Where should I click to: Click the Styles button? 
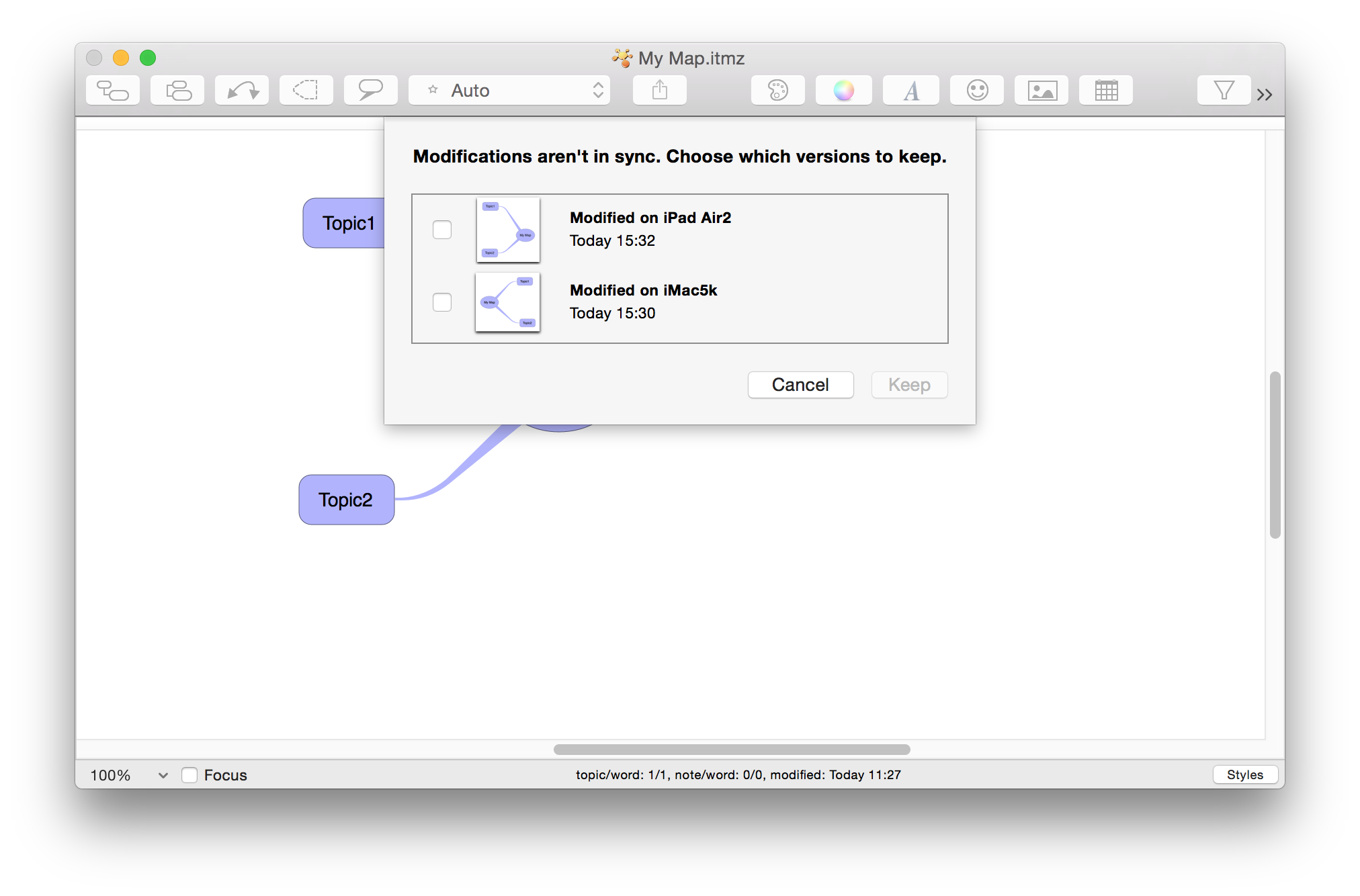[1244, 774]
